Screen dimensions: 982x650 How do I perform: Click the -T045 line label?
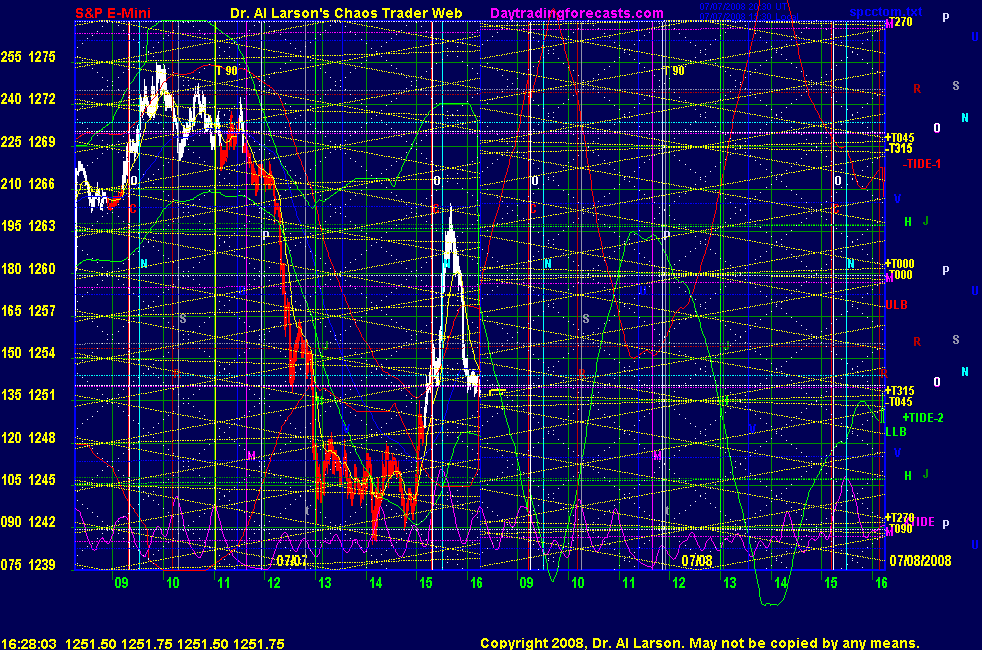click(899, 402)
